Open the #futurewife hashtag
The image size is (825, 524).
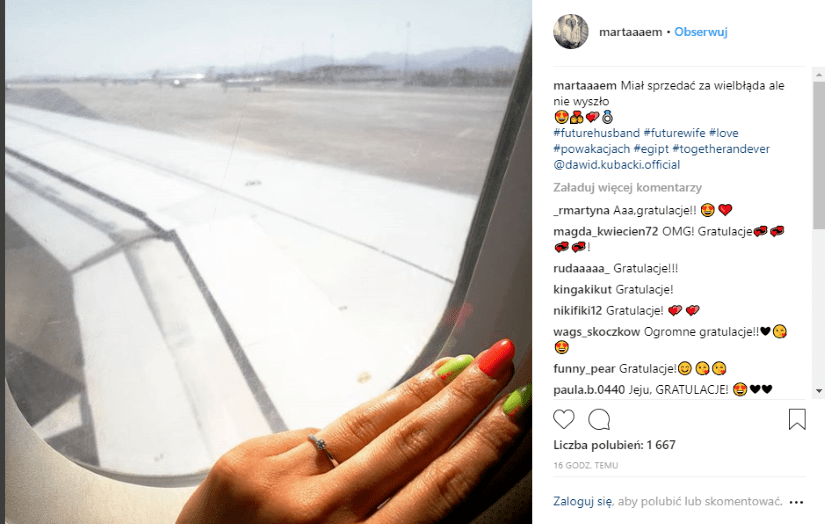674,133
